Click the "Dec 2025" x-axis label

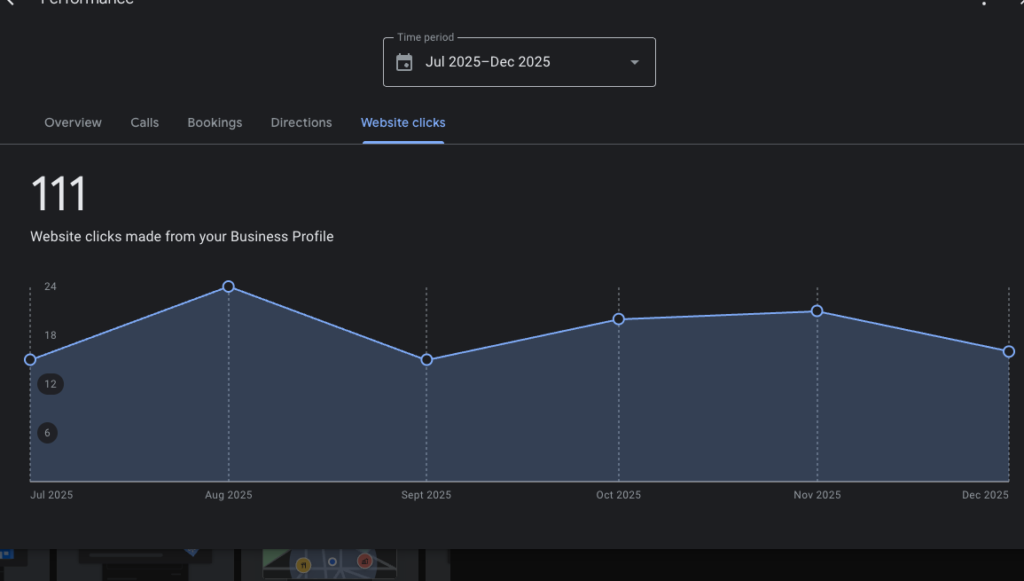click(985, 495)
